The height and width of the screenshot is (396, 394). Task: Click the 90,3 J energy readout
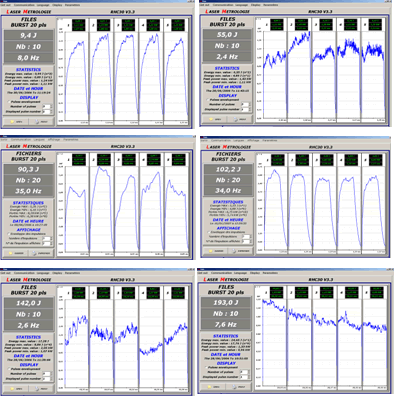(29, 169)
